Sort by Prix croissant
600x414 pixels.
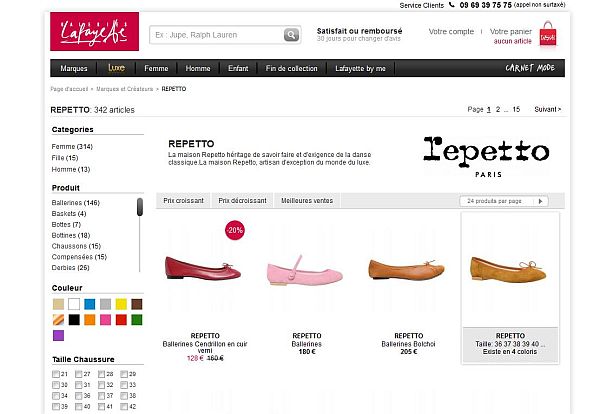coord(183,200)
